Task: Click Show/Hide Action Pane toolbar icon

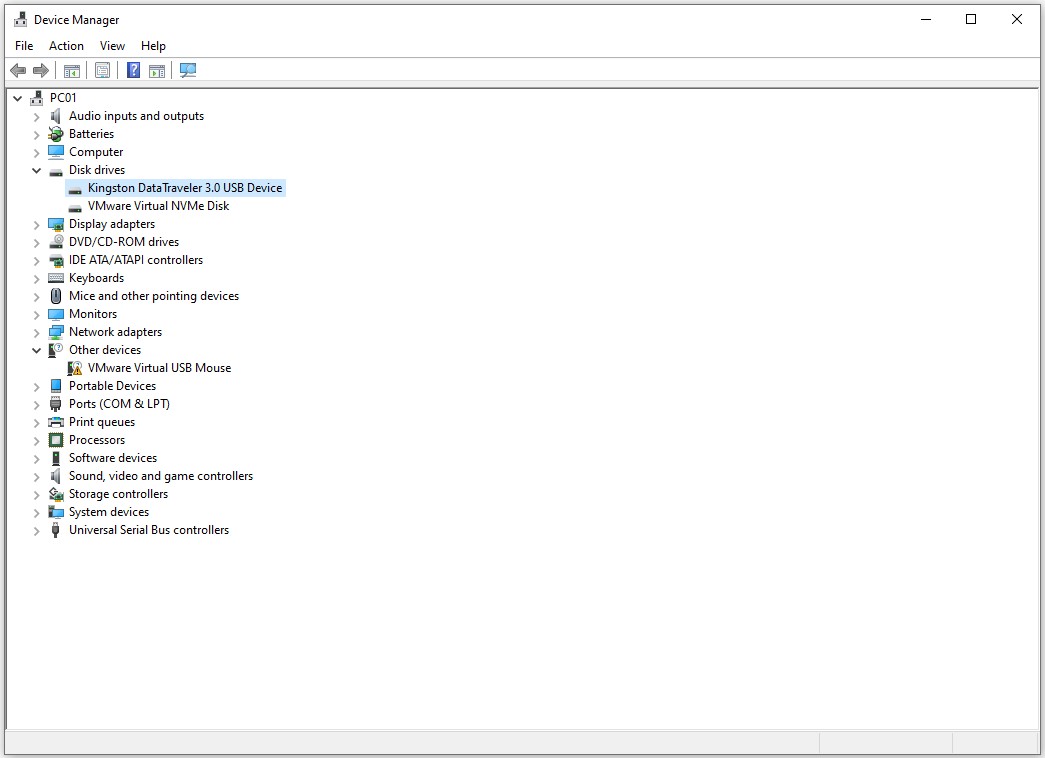Action: coord(157,70)
